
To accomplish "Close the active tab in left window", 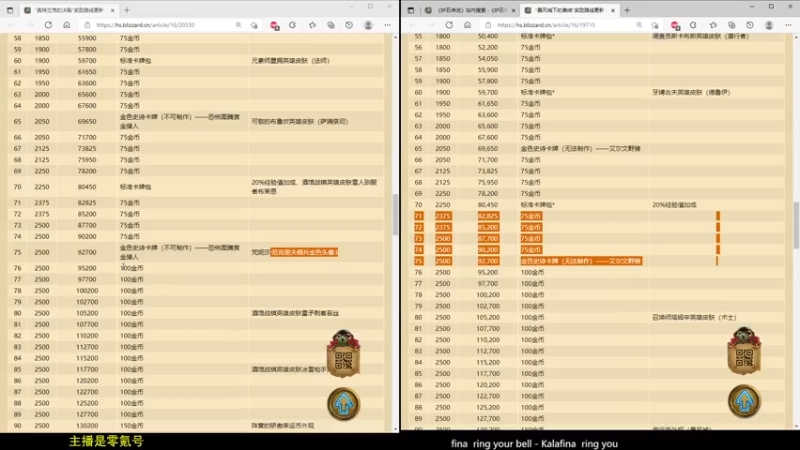I will coord(112,10).
